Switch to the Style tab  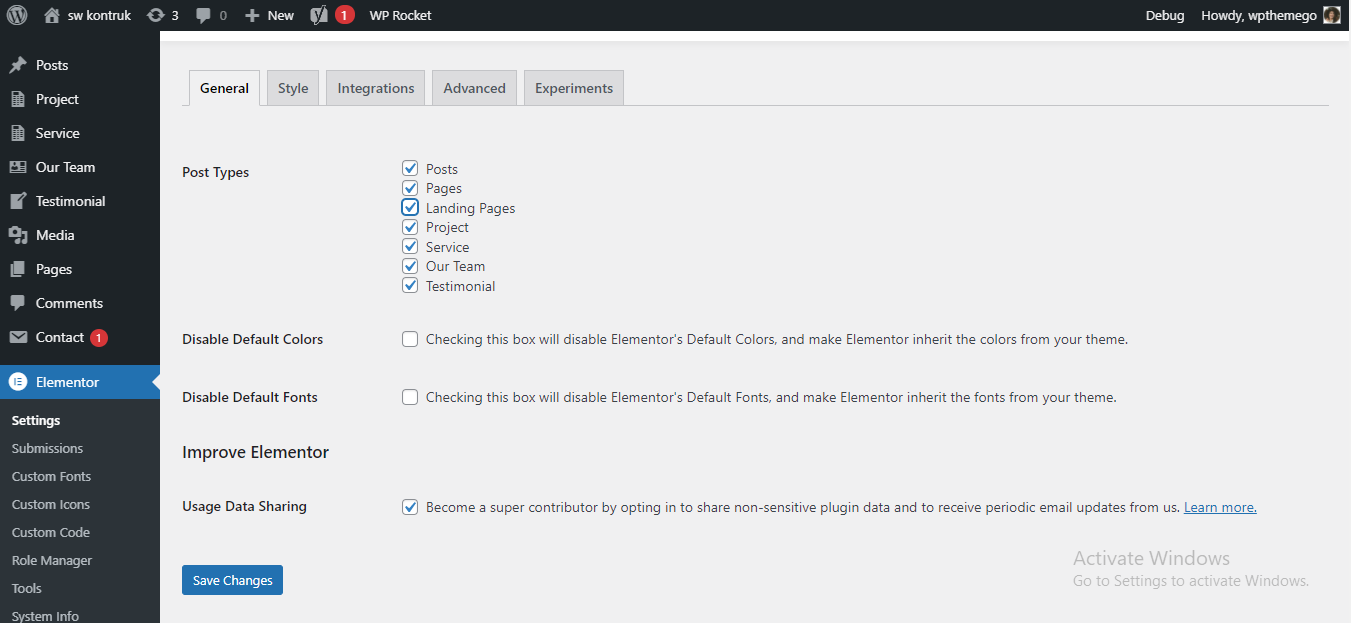tap(293, 88)
